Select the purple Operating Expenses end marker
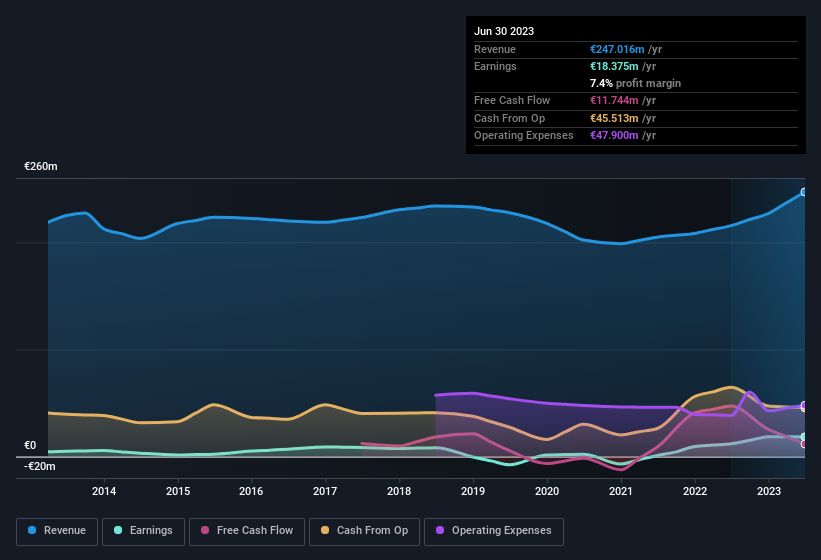Viewport: 821px width, 560px height. [x=803, y=406]
